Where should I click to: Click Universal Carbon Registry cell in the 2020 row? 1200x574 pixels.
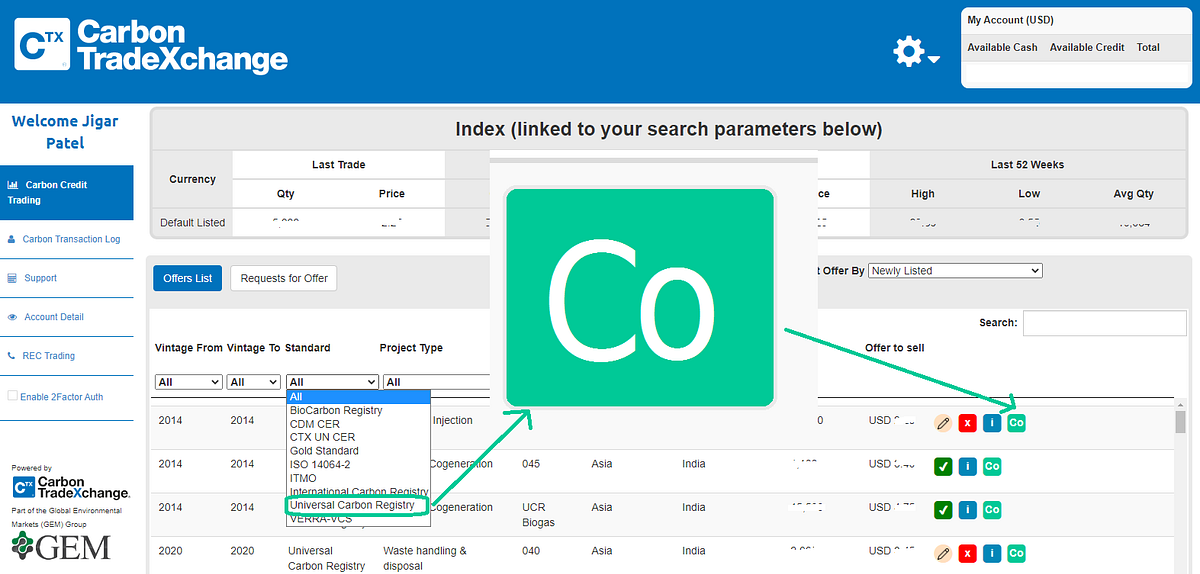(327, 558)
